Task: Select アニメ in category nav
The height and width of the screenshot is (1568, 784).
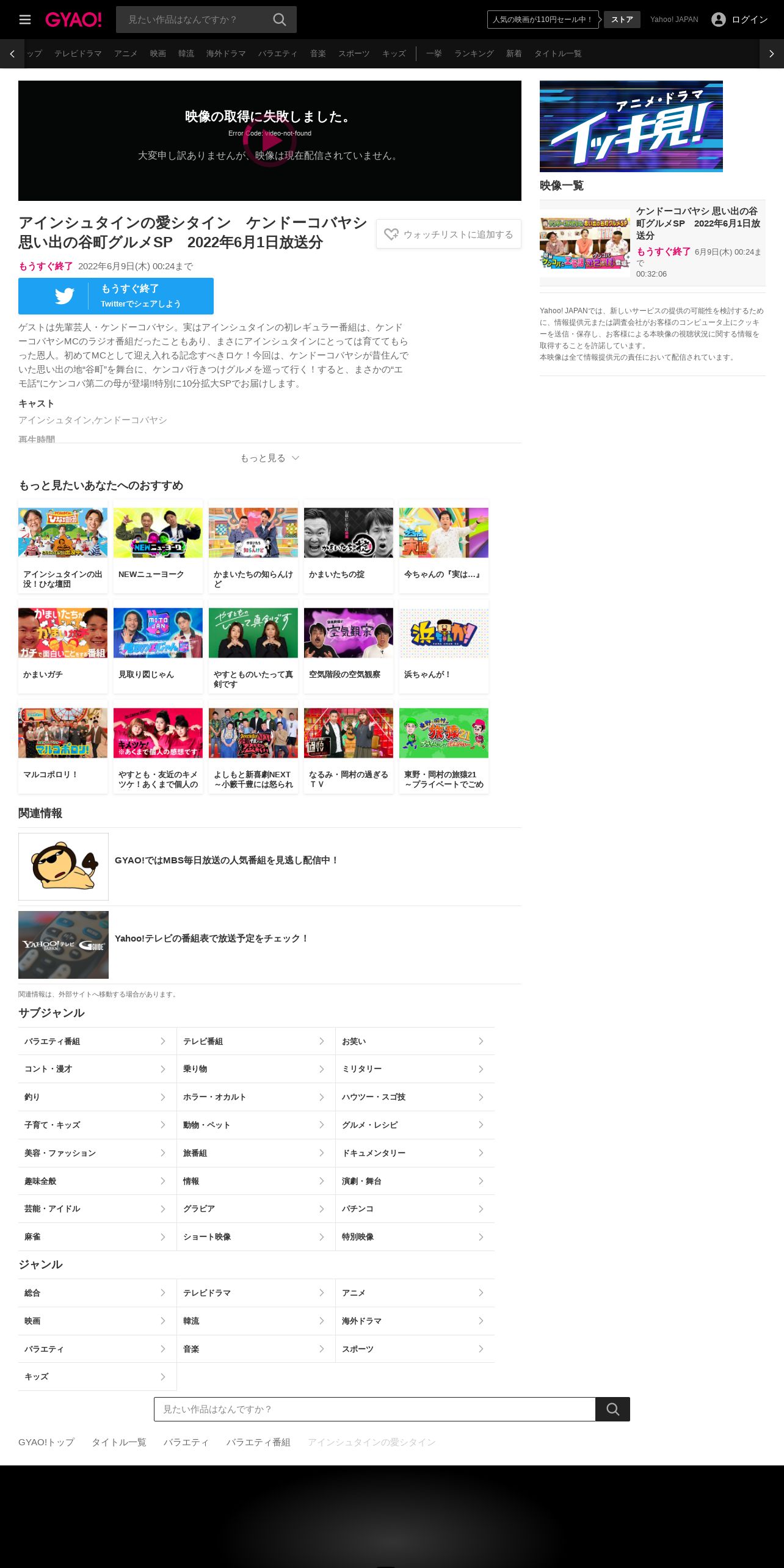Action: pos(126,54)
